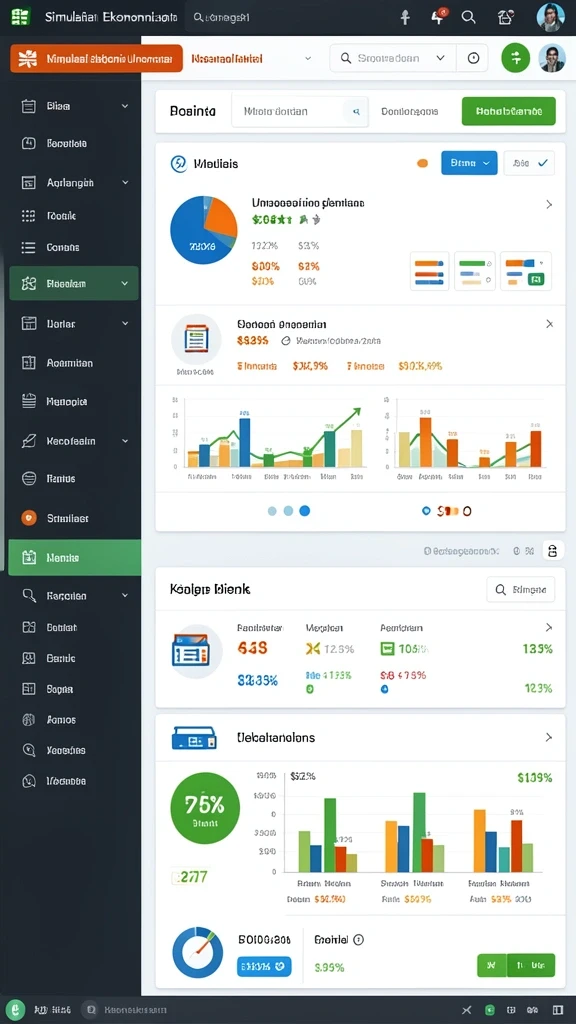Click the ticket icon in the Kóolgre Blienk panel

[x=191, y=650]
